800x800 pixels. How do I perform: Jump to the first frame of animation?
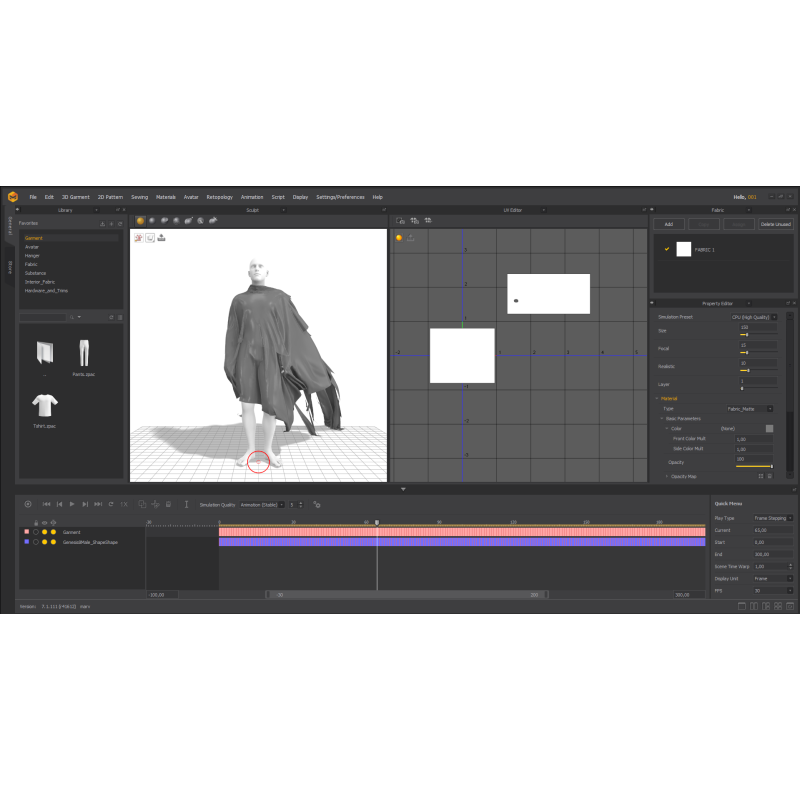point(46,504)
